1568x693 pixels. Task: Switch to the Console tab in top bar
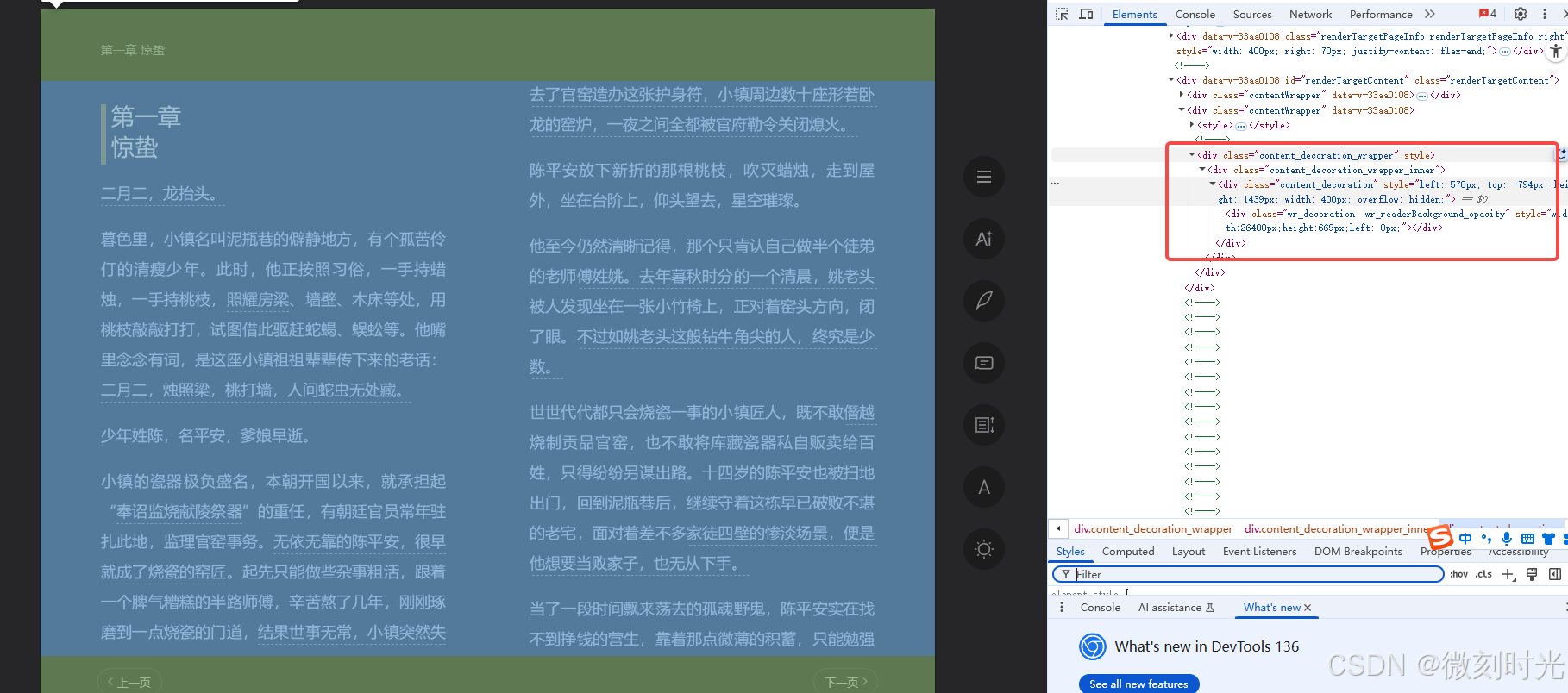(1195, 14)
